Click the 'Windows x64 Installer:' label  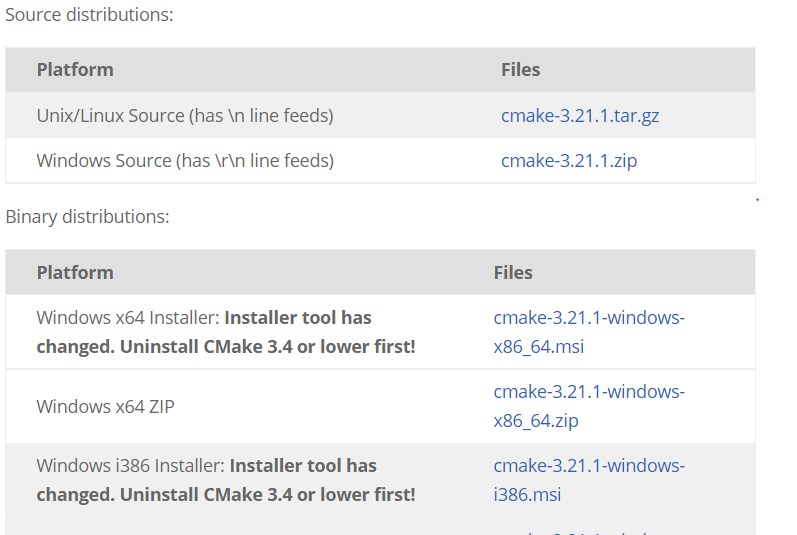[128, 318]
